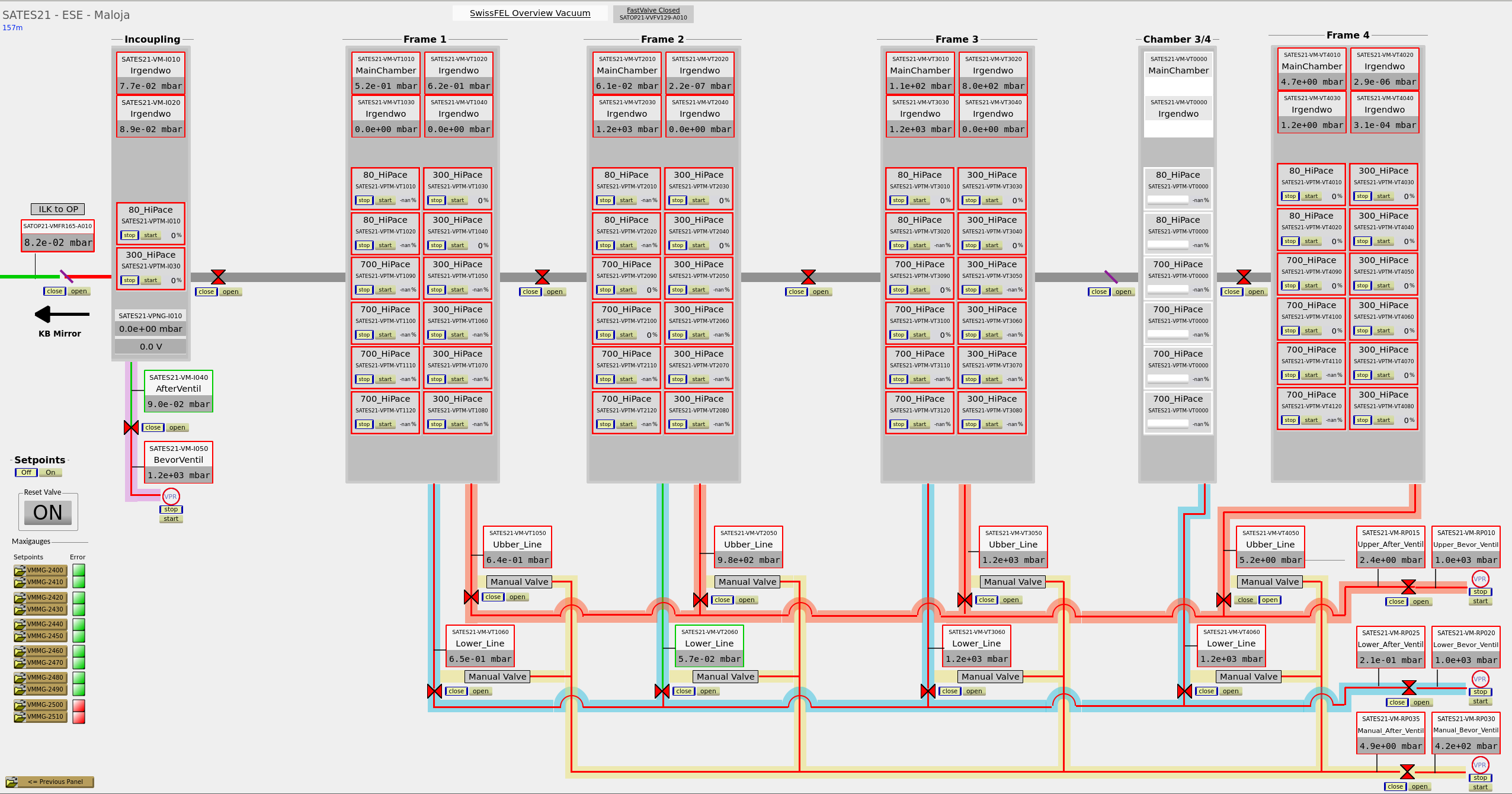Image resolution: width=1512 pixels, height=794 pixels.
Task: Click the valve icon beside Frame 2 Ubber_Line Manual Valve
Action: 700,600
